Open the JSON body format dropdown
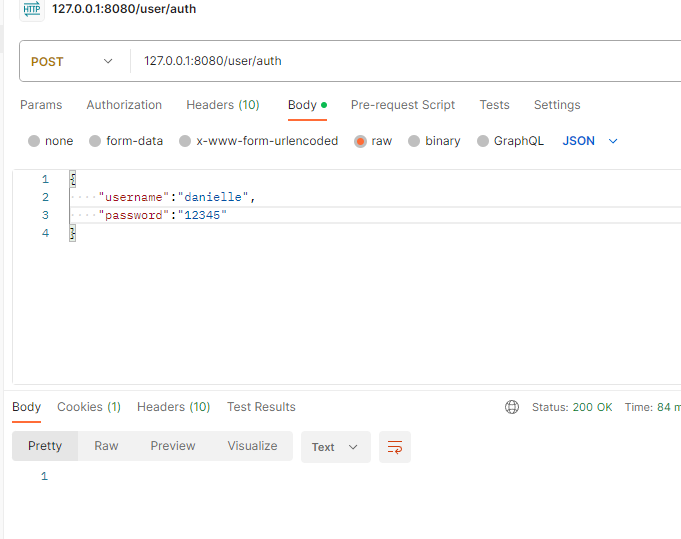The image size is (681, 539). [590, 141]
